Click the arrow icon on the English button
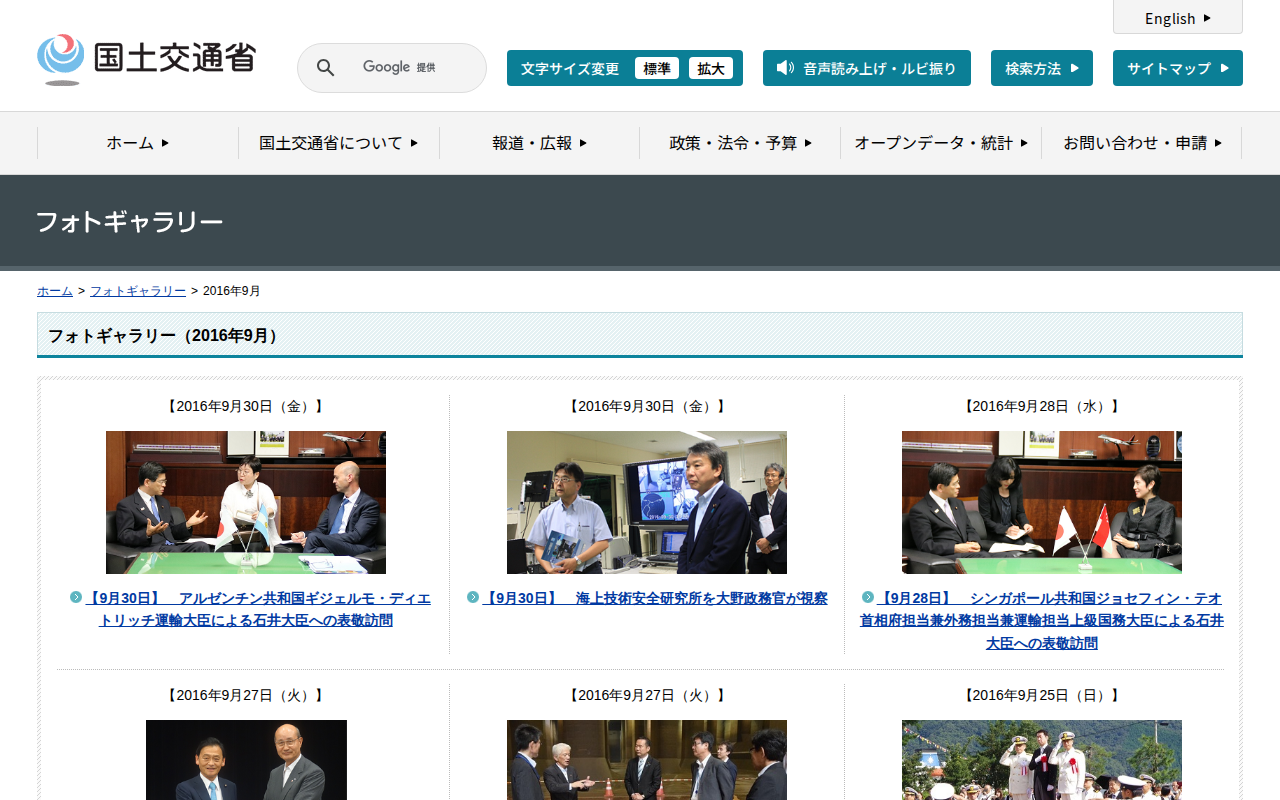 [x=1207, y=18]
